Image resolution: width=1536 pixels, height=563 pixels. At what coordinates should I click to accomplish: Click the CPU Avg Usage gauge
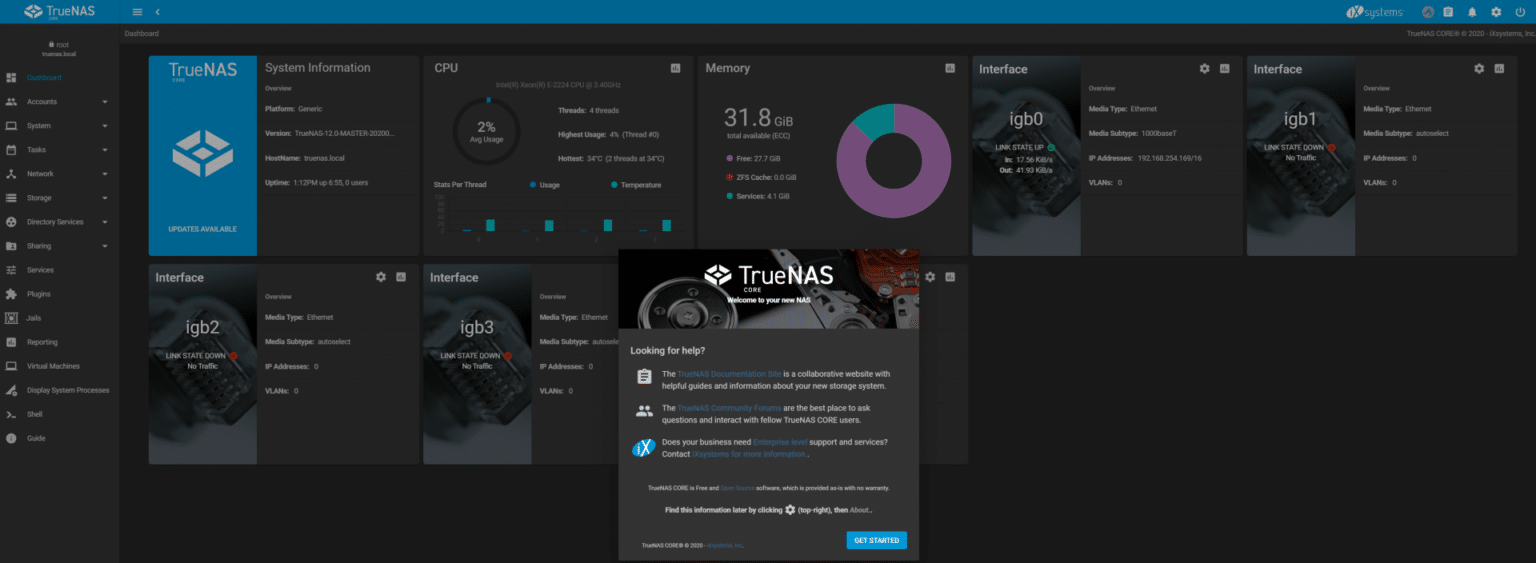click(x=486, y=131)
